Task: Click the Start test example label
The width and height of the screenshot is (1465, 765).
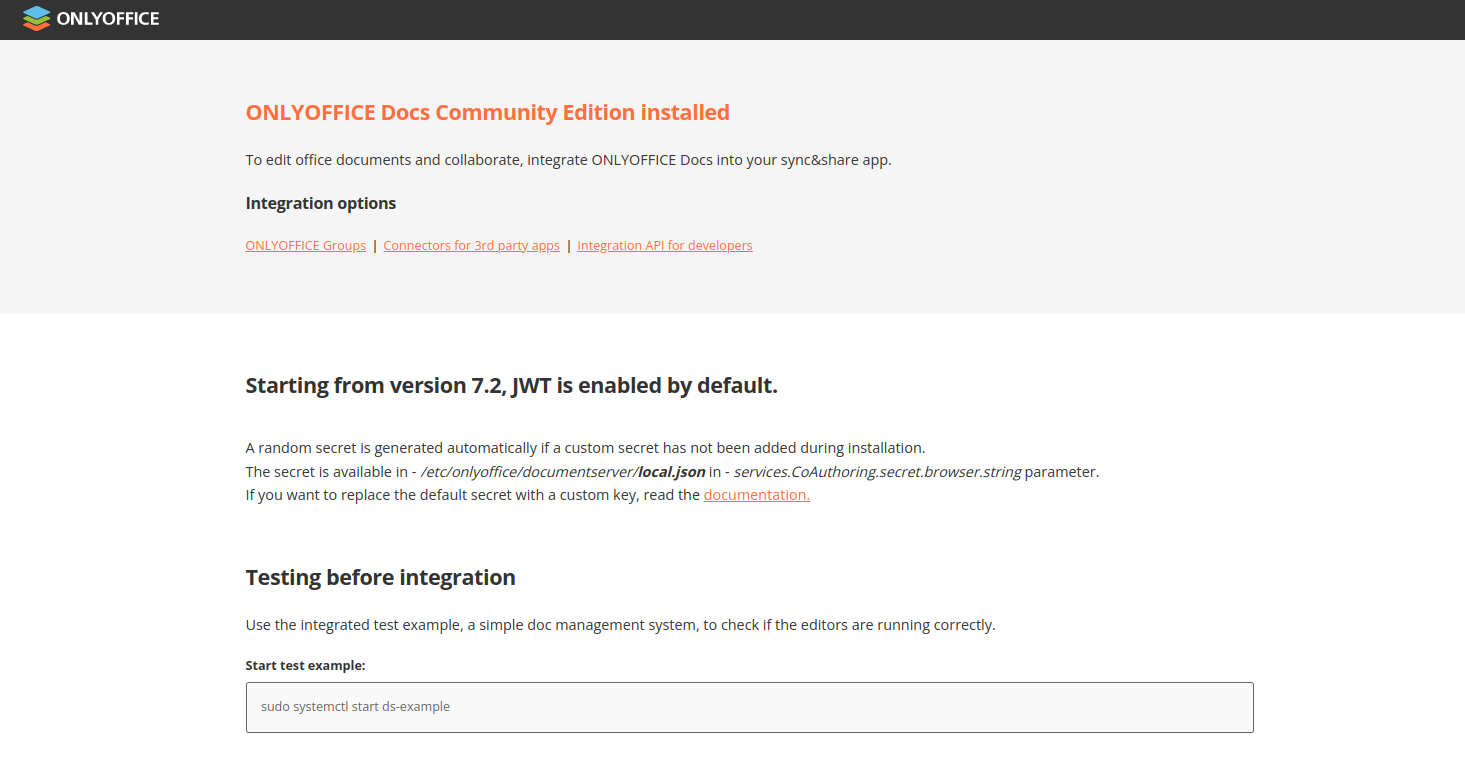Action: coord(305,665)
